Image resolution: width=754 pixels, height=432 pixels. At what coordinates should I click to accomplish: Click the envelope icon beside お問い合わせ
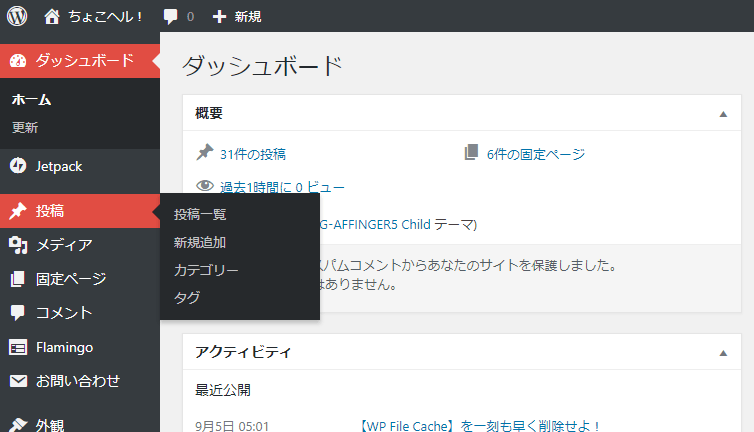(18, 381)
